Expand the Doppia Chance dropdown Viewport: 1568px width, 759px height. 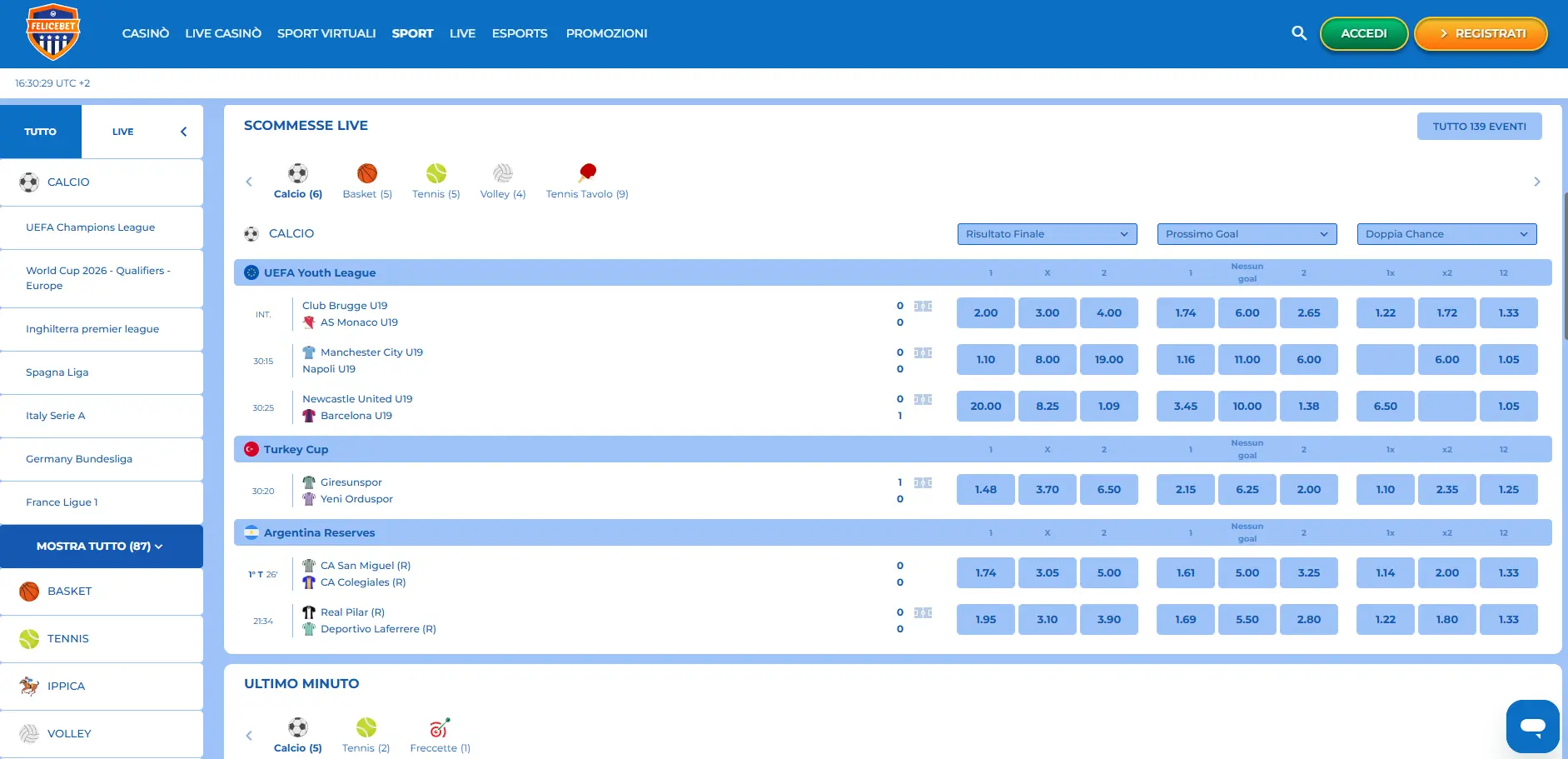click(1446, 234)
